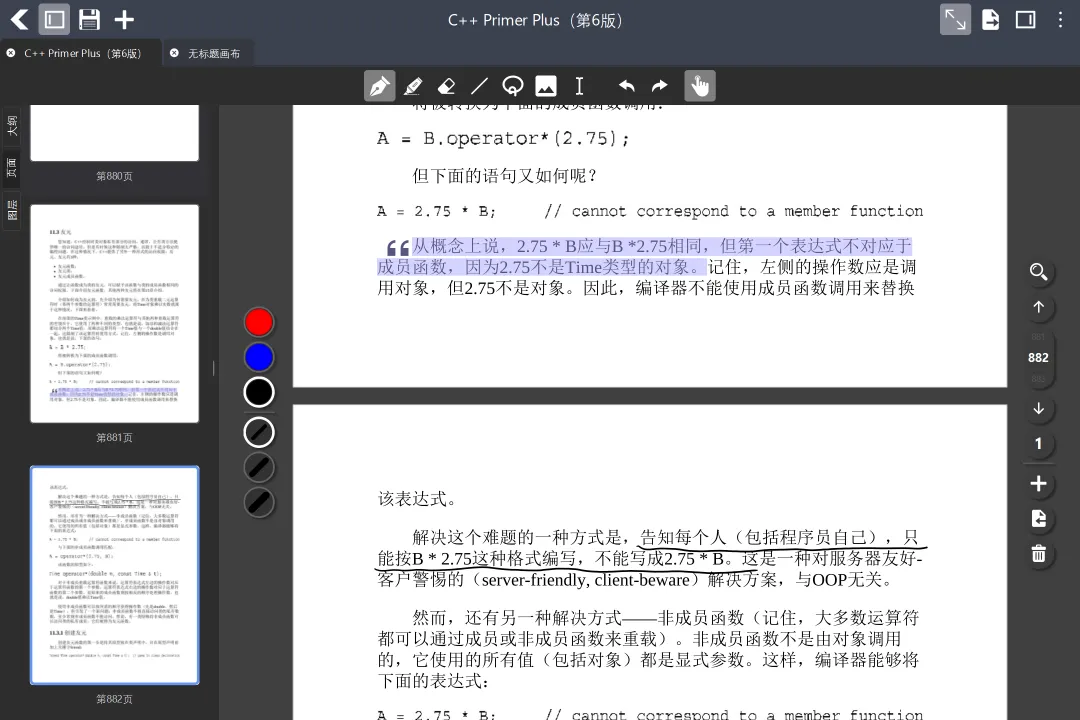Open the three-dot overflow menu

pyautogui.click(x=1060, y=19)
